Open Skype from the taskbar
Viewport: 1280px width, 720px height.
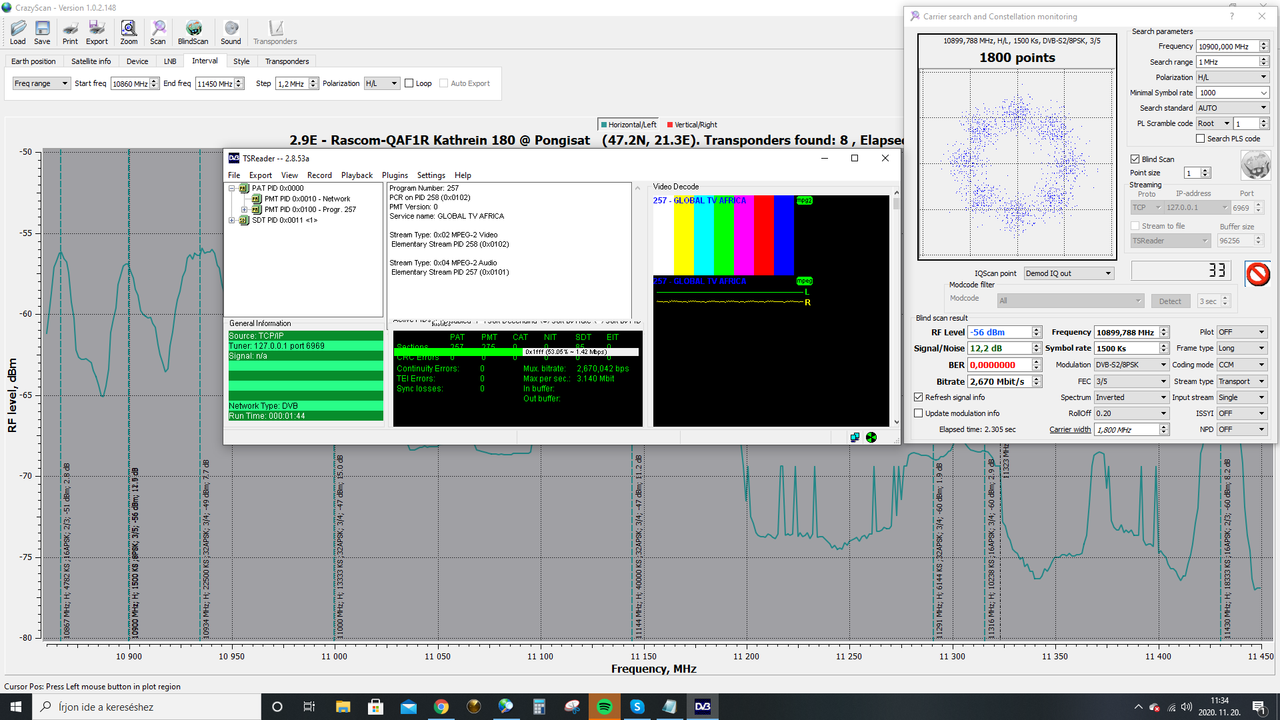click(637, 706)
